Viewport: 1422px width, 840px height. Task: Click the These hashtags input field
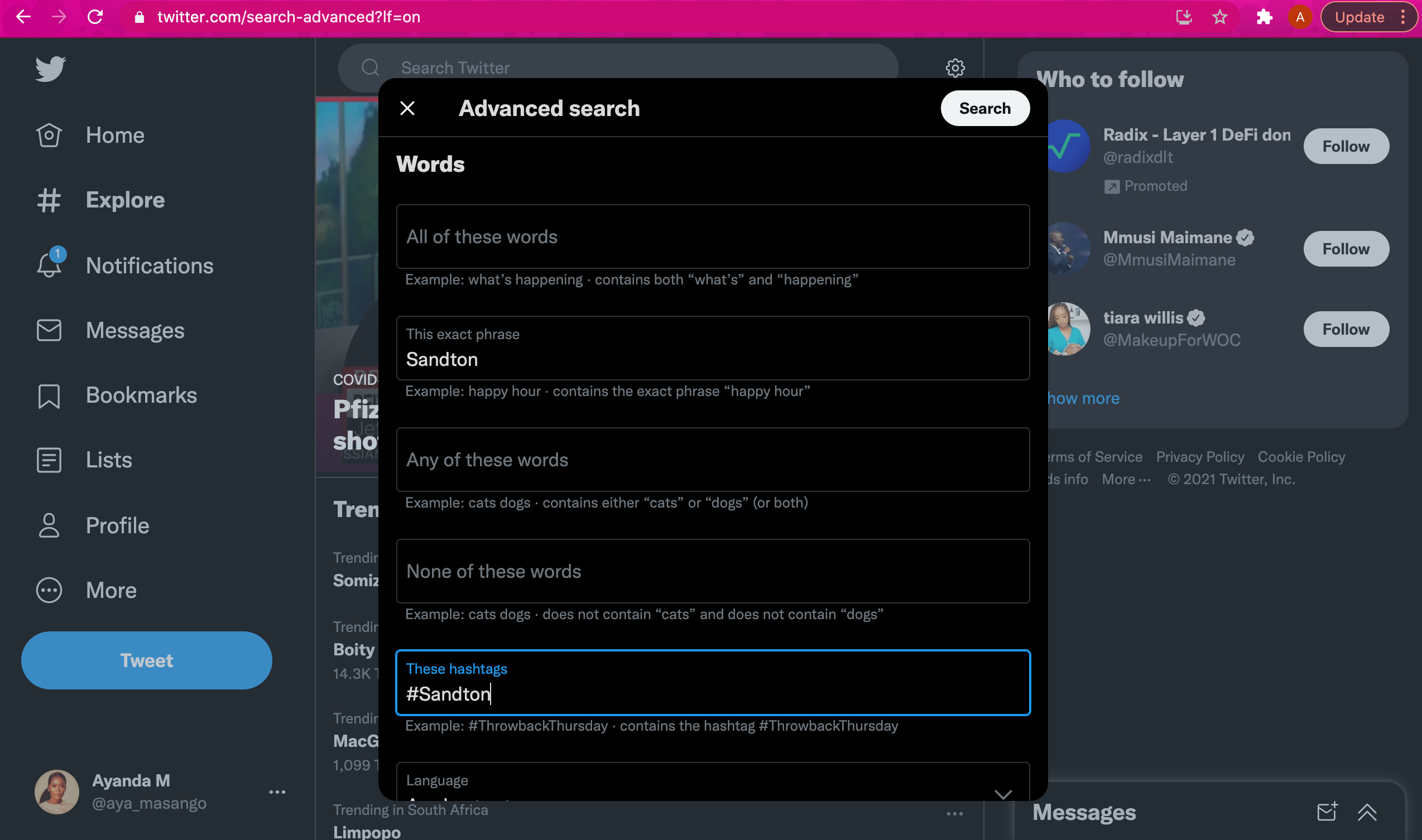click(713, 683)
